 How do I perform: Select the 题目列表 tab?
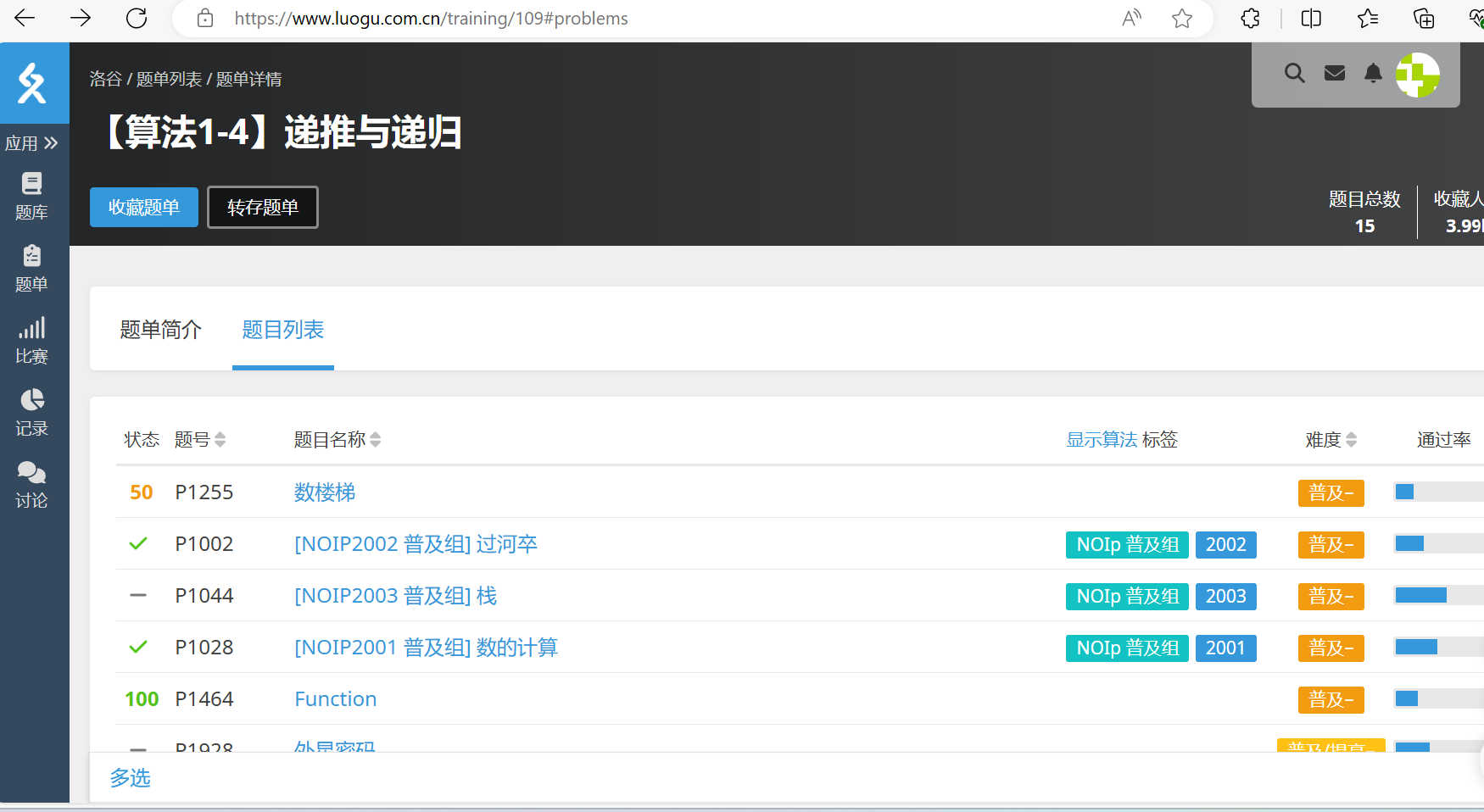[282, 330]
